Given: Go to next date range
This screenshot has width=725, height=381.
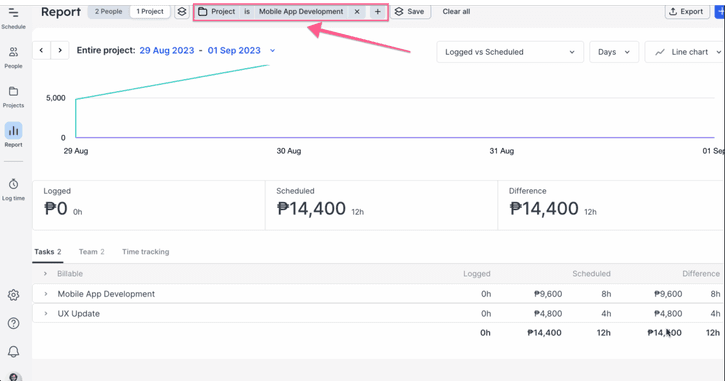Looking at the screenshot, I should click(60, 50).
